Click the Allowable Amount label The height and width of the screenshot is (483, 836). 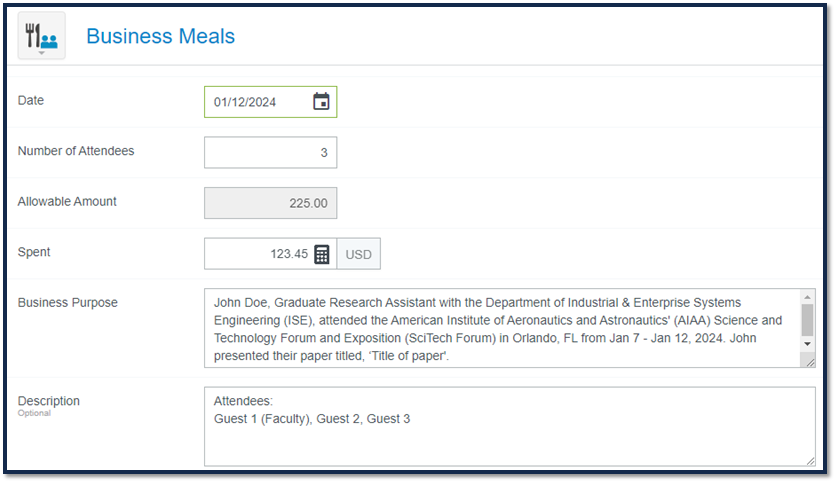coord(67,202)
